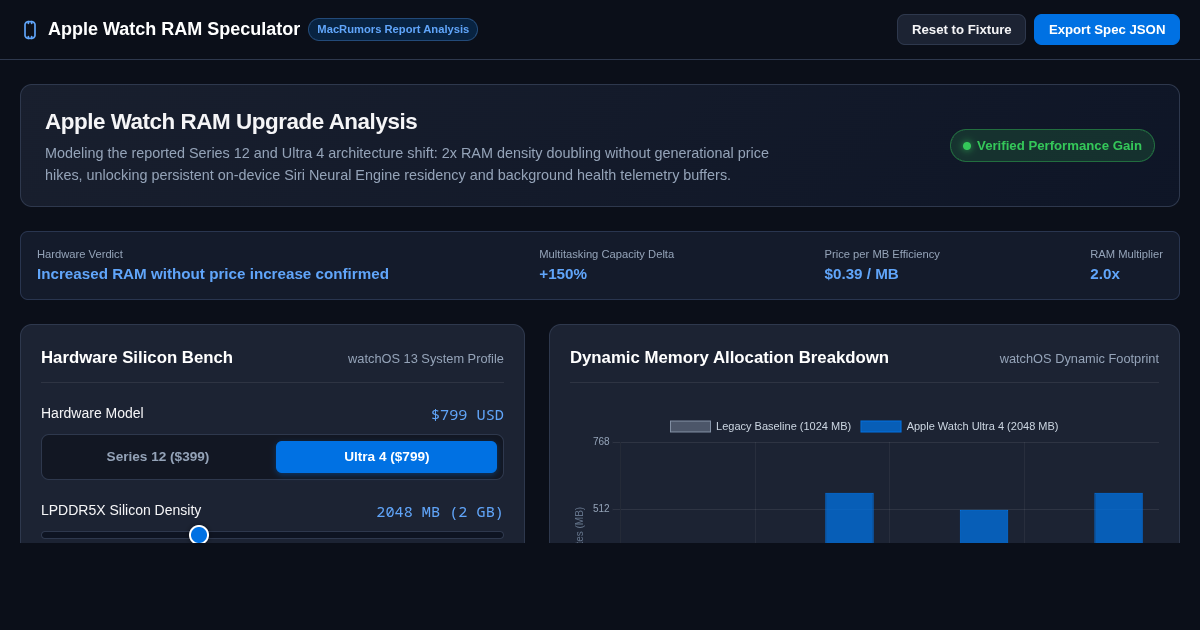Viewport: 1200px width, 630px height.
Task: Click the watchOS 13 System Profile label
Action: click(426, 359)
